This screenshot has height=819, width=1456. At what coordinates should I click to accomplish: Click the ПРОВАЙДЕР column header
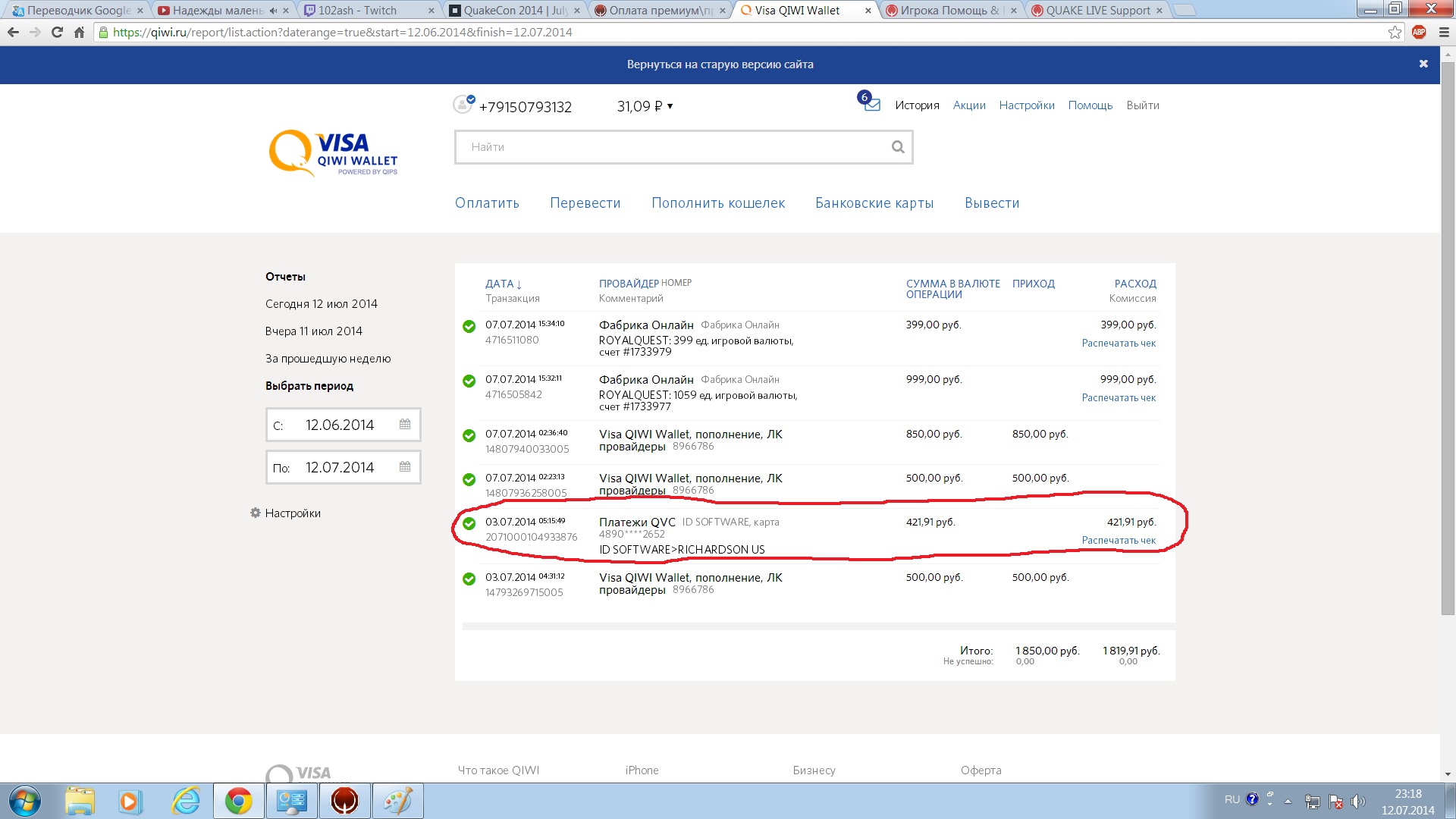click(629, 284)
